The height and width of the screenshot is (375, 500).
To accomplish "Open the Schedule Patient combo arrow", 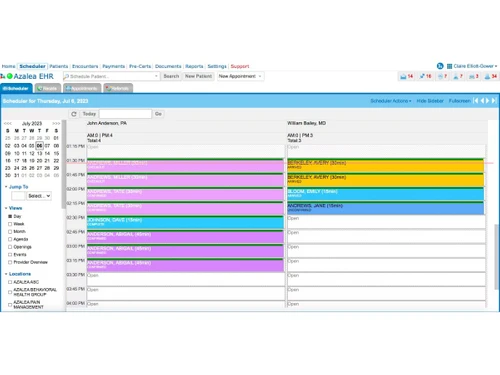I will pos(156,76).
